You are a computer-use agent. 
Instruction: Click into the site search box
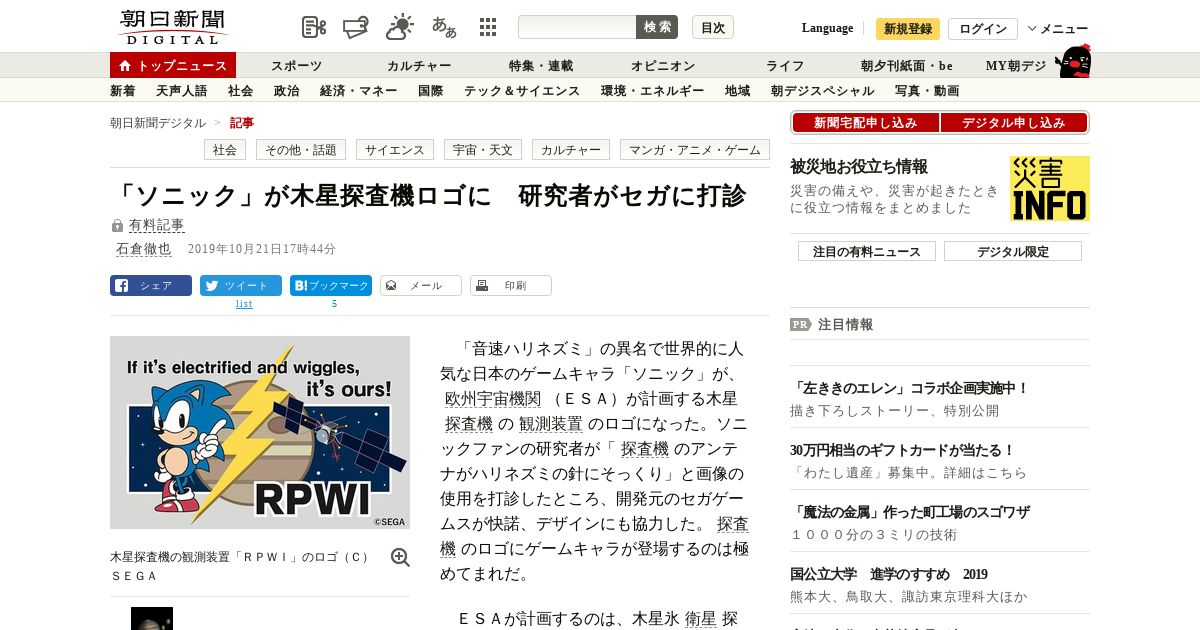(577, 27)
